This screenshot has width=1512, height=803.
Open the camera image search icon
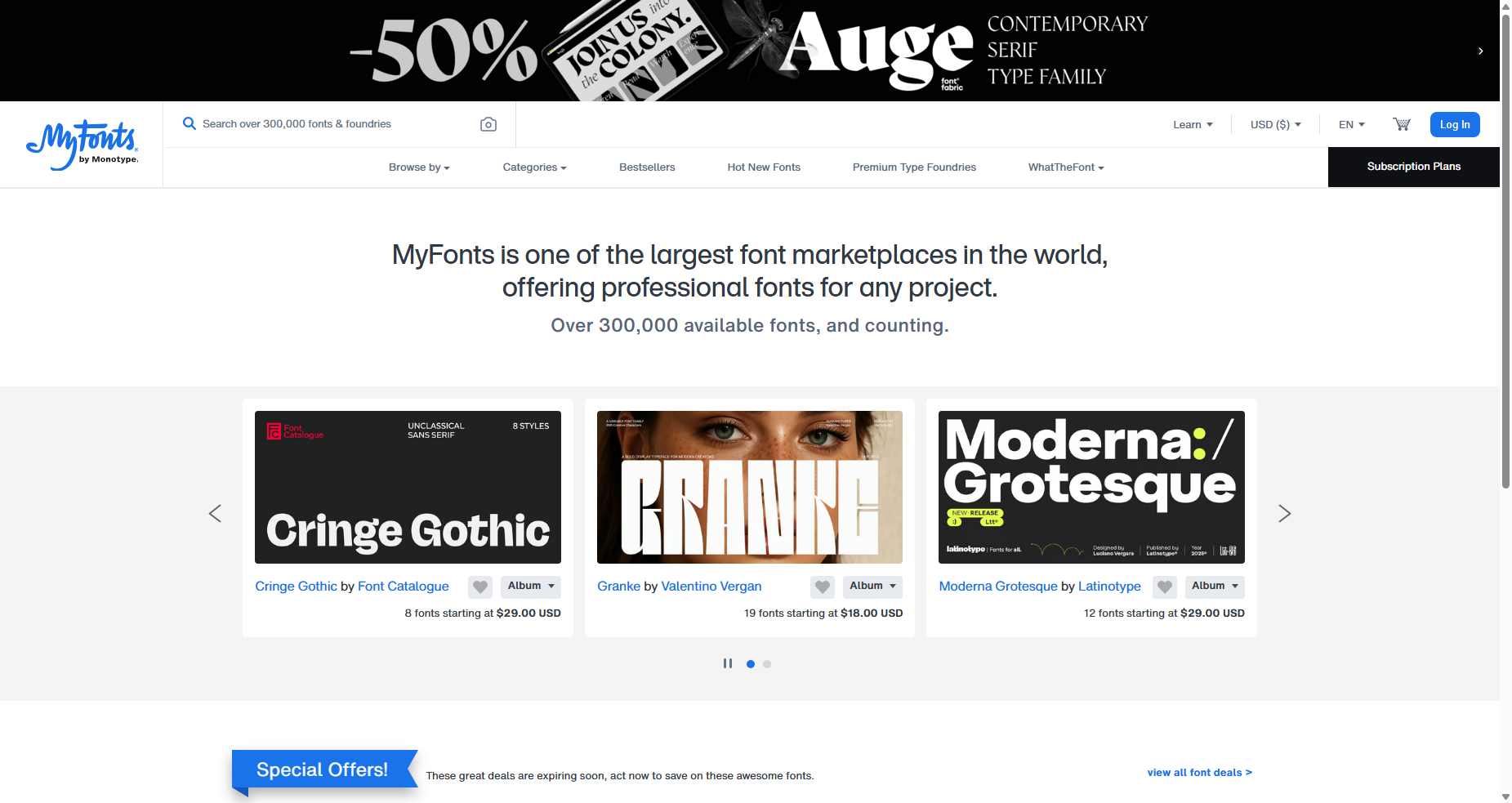(x=488, y=124)
